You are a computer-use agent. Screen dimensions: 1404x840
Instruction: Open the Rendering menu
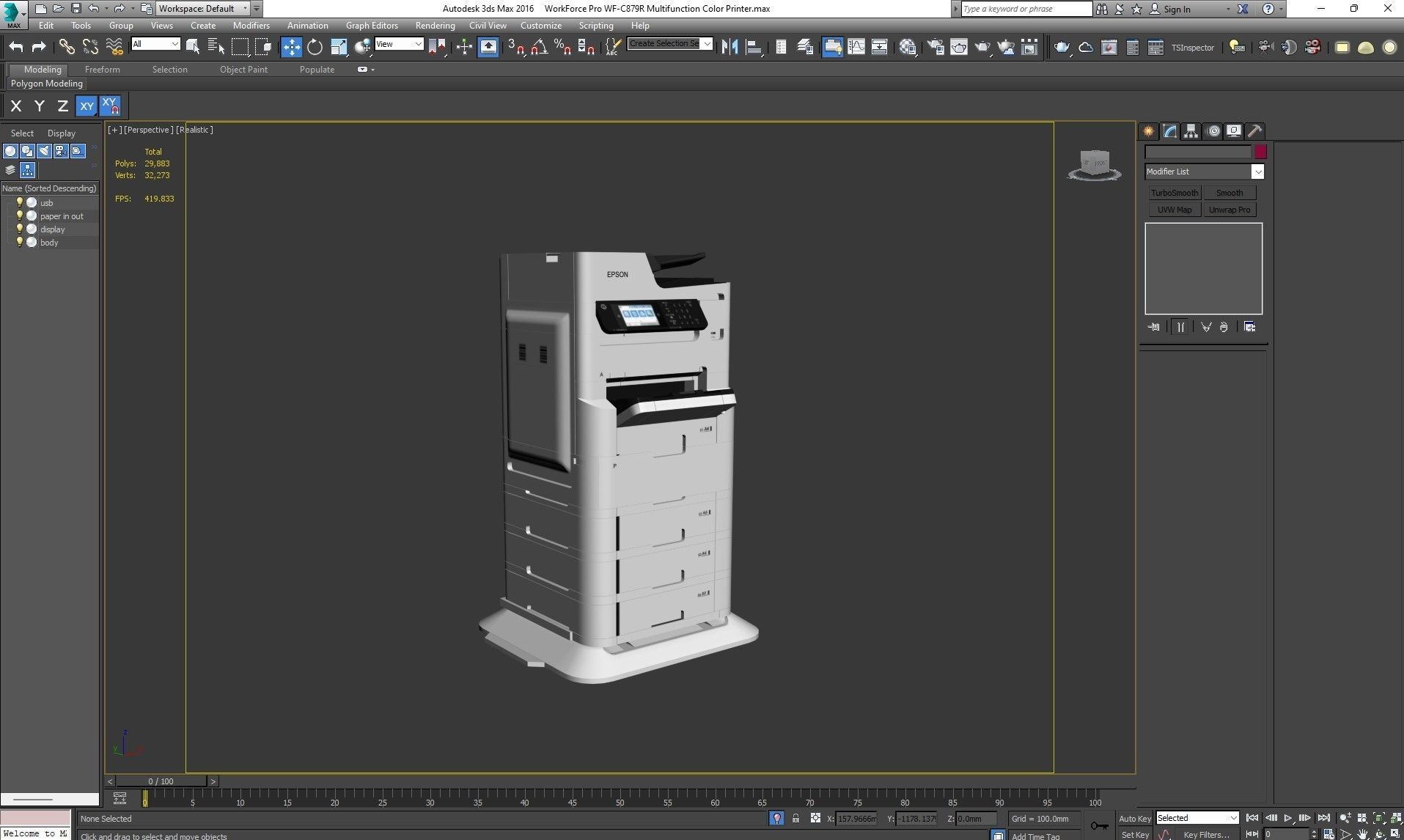[x=435, y=25]
